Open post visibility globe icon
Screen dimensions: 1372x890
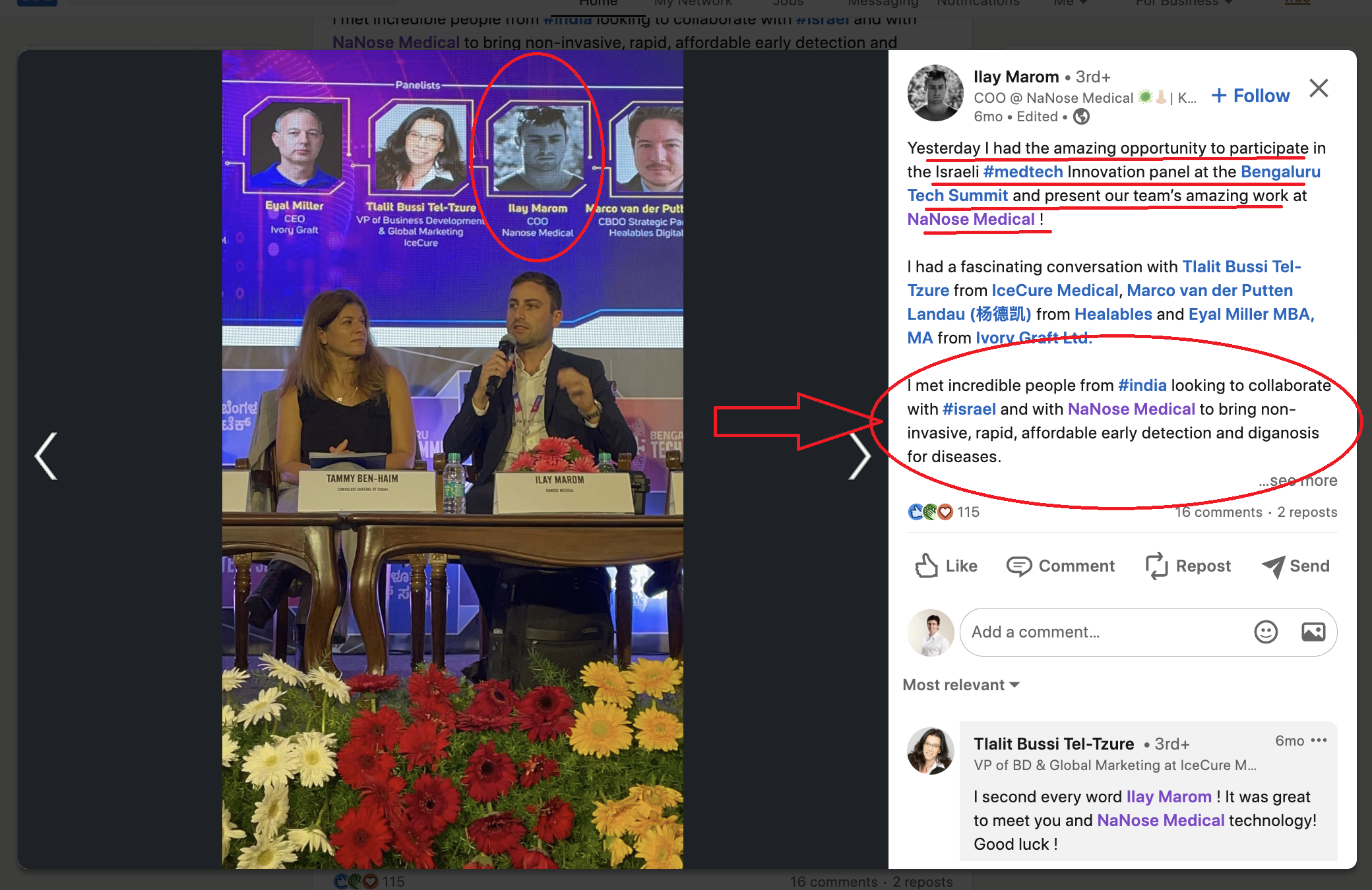point(1081,117)
